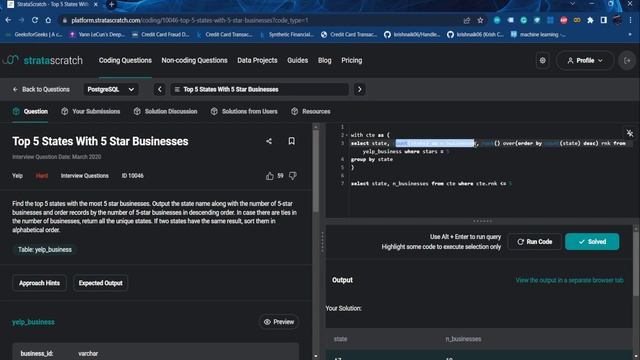Click the browser address bar URL

point(190,20)
